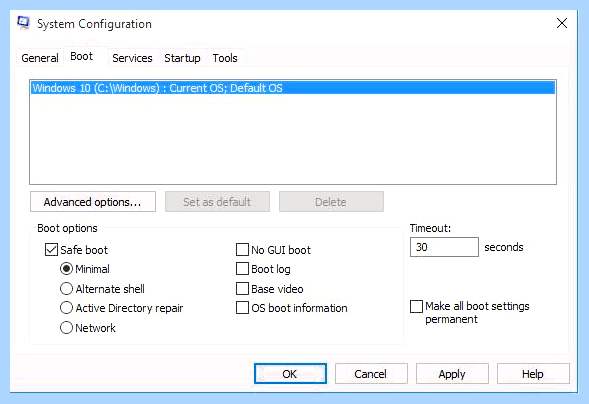The image size is (589, 404).
Task: Tick the Boot log checkbox
Action: point(242,269)
